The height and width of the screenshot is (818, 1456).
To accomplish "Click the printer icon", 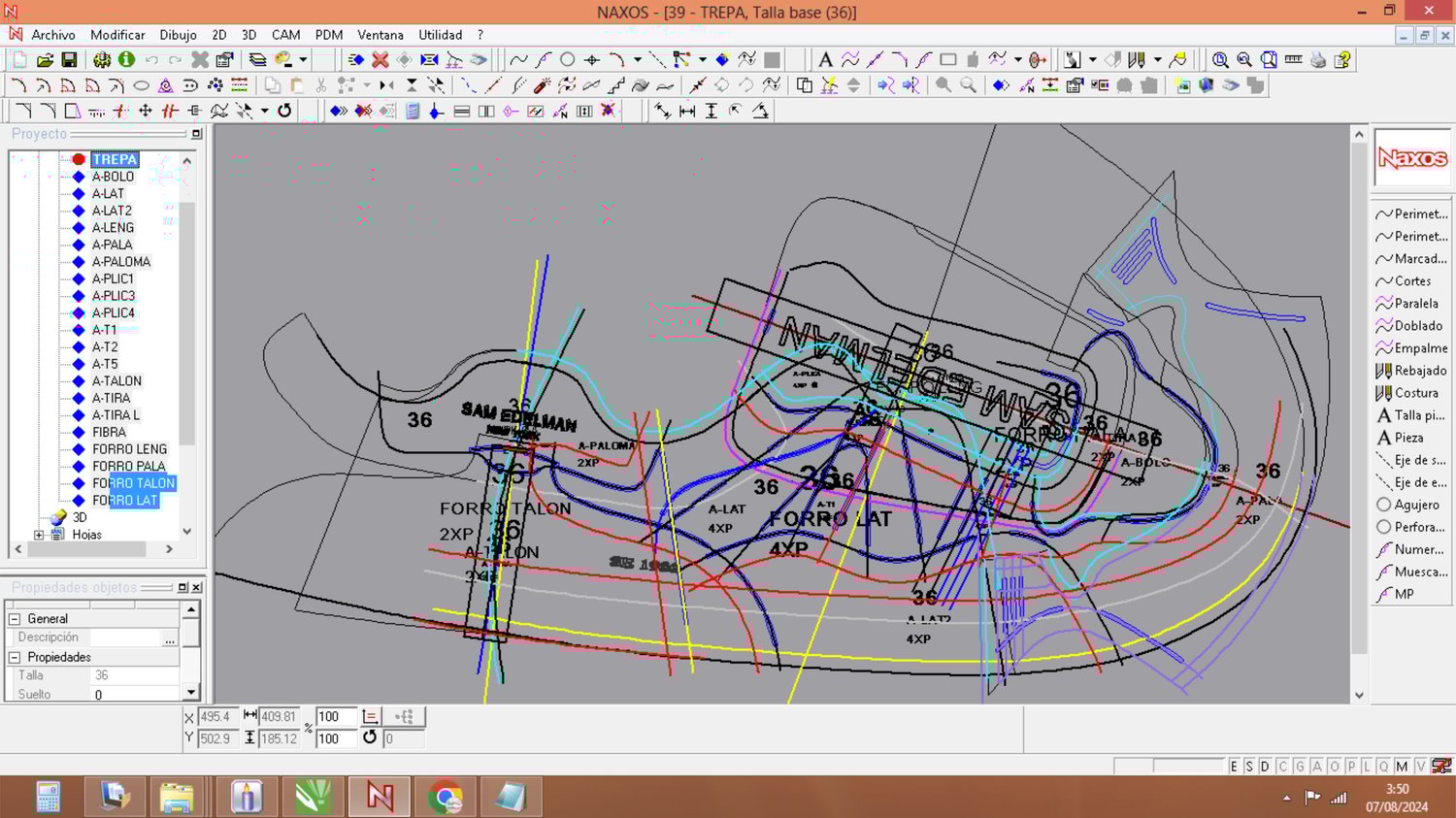I will click(1318, 60).
